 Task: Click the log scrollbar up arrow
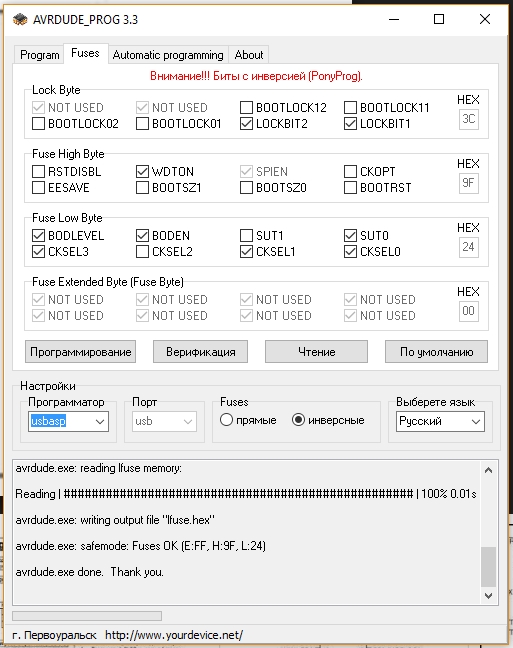click(489, 470)
